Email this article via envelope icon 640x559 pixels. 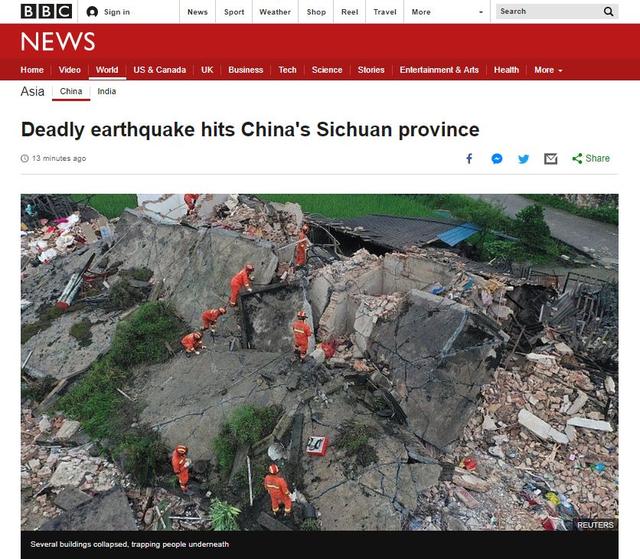(x=551, y=159)
